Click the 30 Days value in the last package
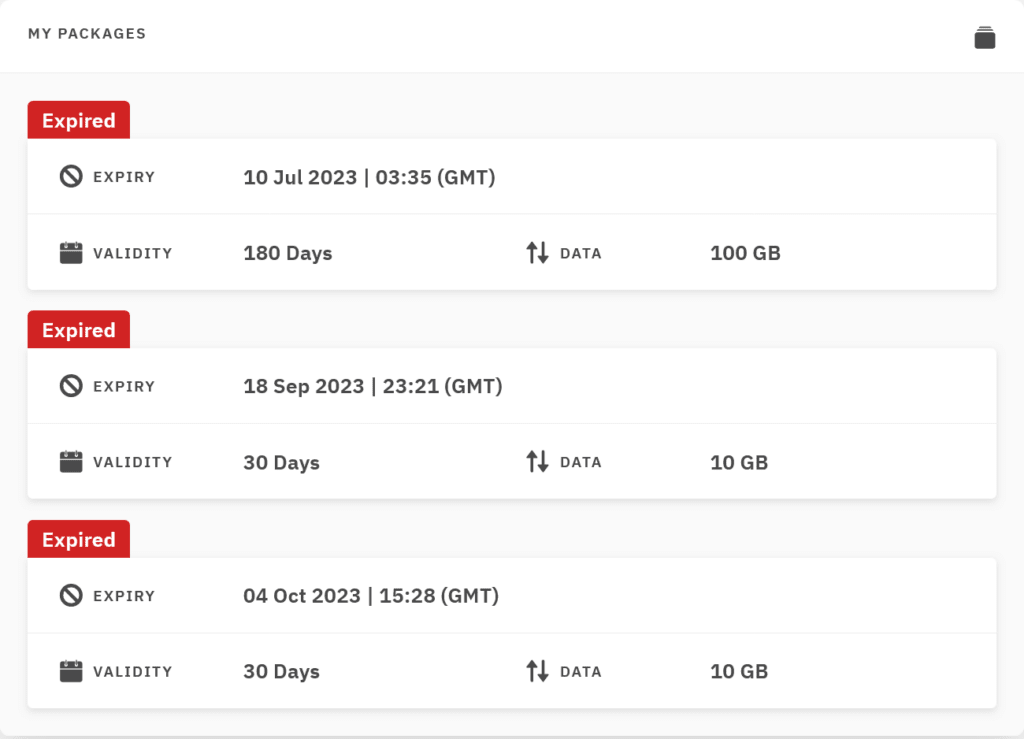This screenshot has width=1024, height=739. click(281, 672)
